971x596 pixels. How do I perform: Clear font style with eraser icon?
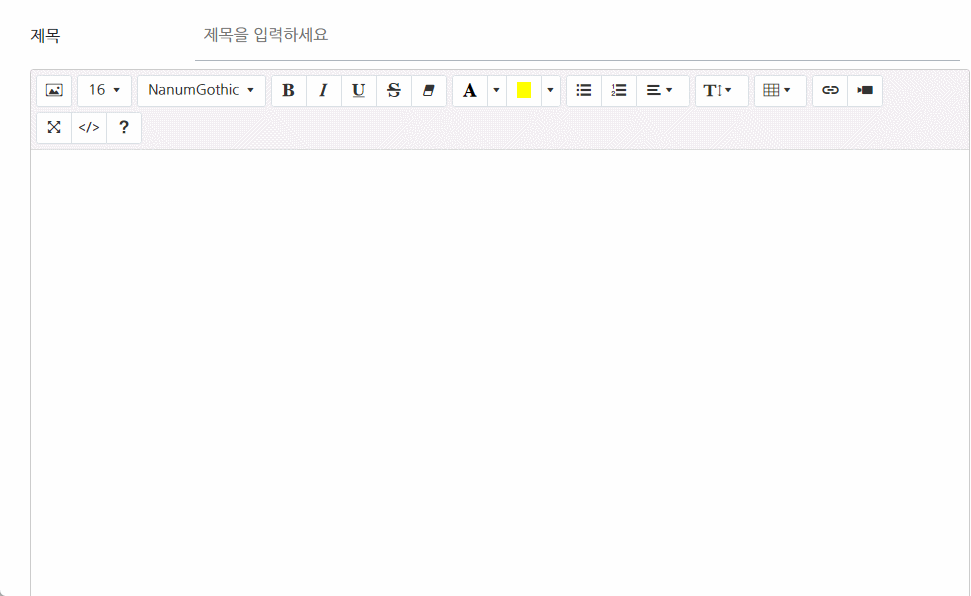[429, 90]
